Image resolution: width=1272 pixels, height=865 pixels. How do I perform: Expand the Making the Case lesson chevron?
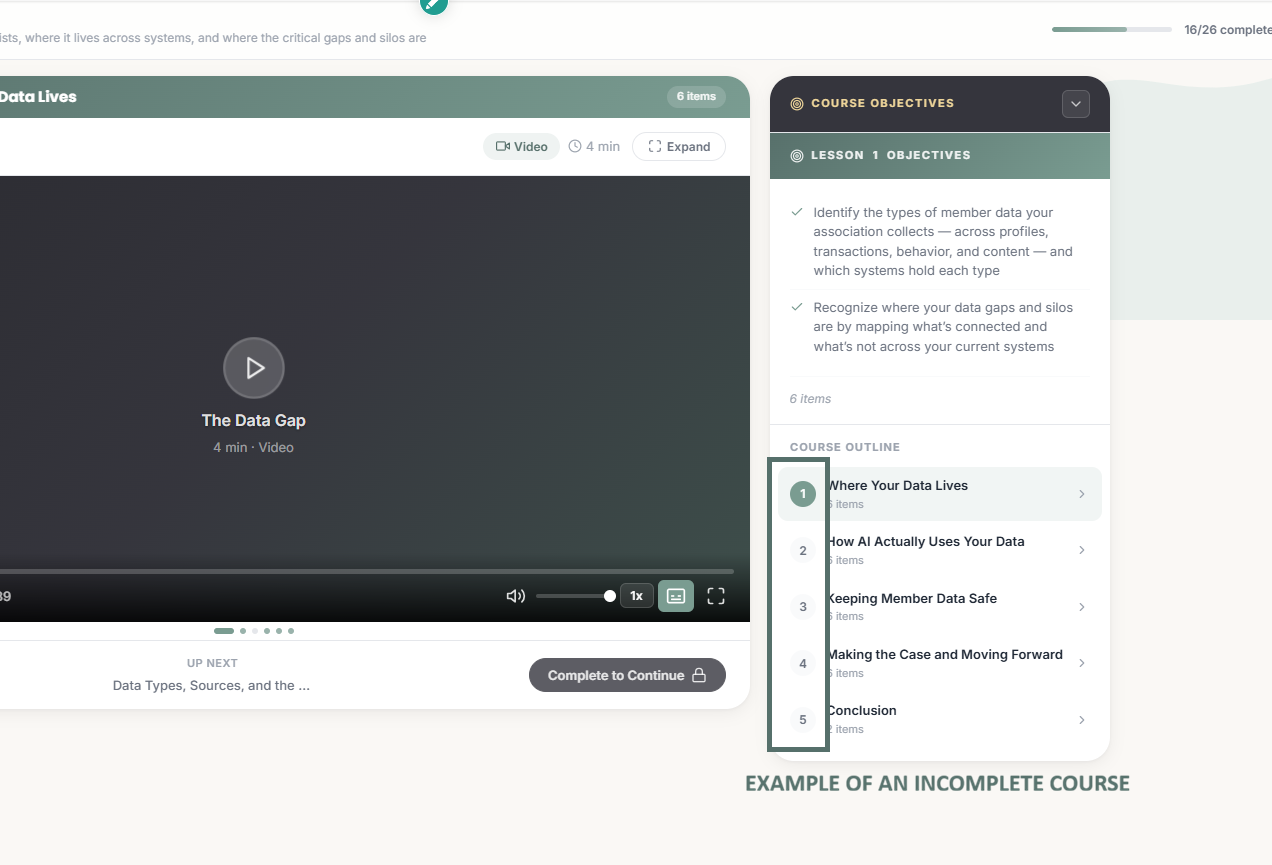(1081, 663)
